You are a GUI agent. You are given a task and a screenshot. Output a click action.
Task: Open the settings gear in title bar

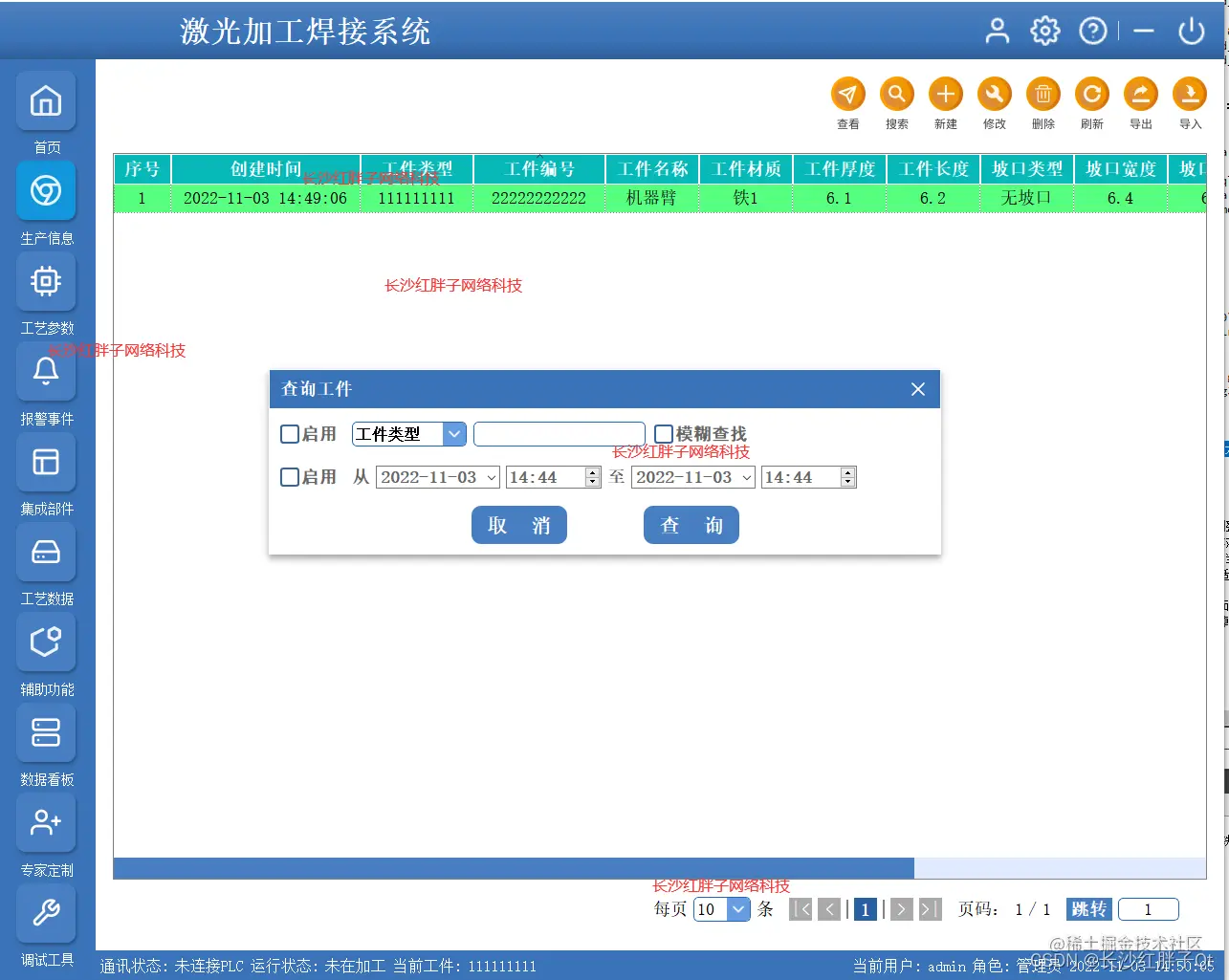pos(1045,31)
